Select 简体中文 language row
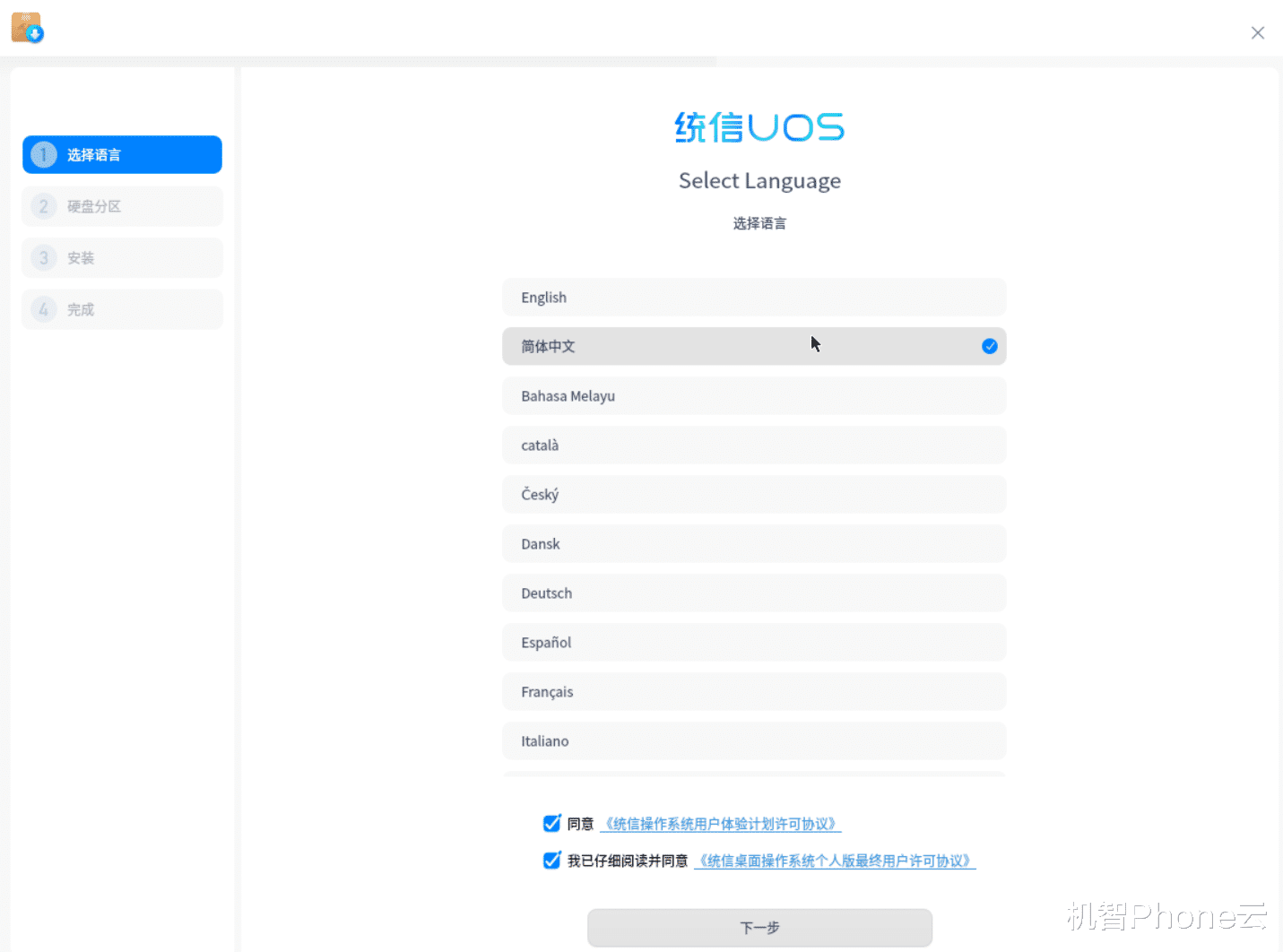The height and width of the screenshot is (952, 1283). coord(754,346)
